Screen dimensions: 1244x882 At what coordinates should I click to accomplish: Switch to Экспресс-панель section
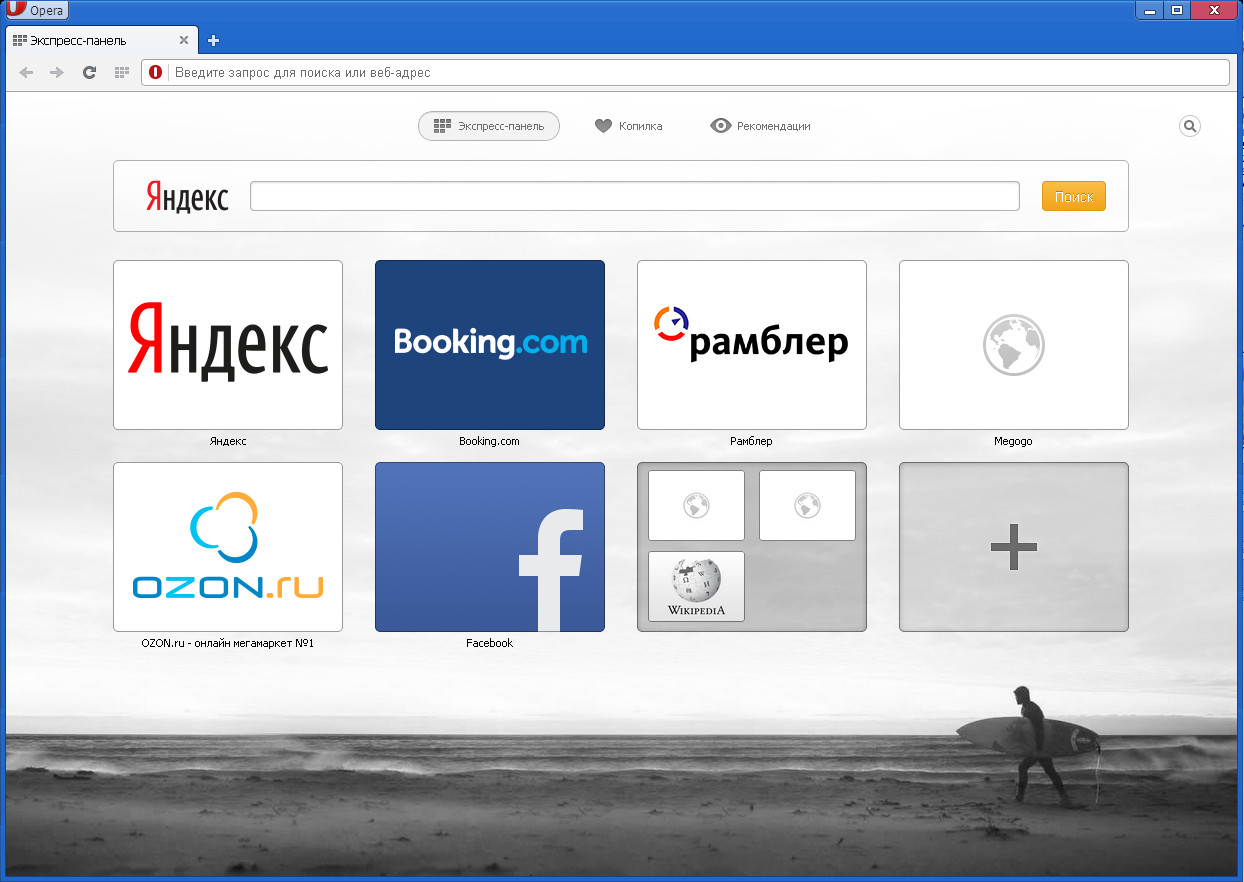pyautogui.click(x=489, y=126)
